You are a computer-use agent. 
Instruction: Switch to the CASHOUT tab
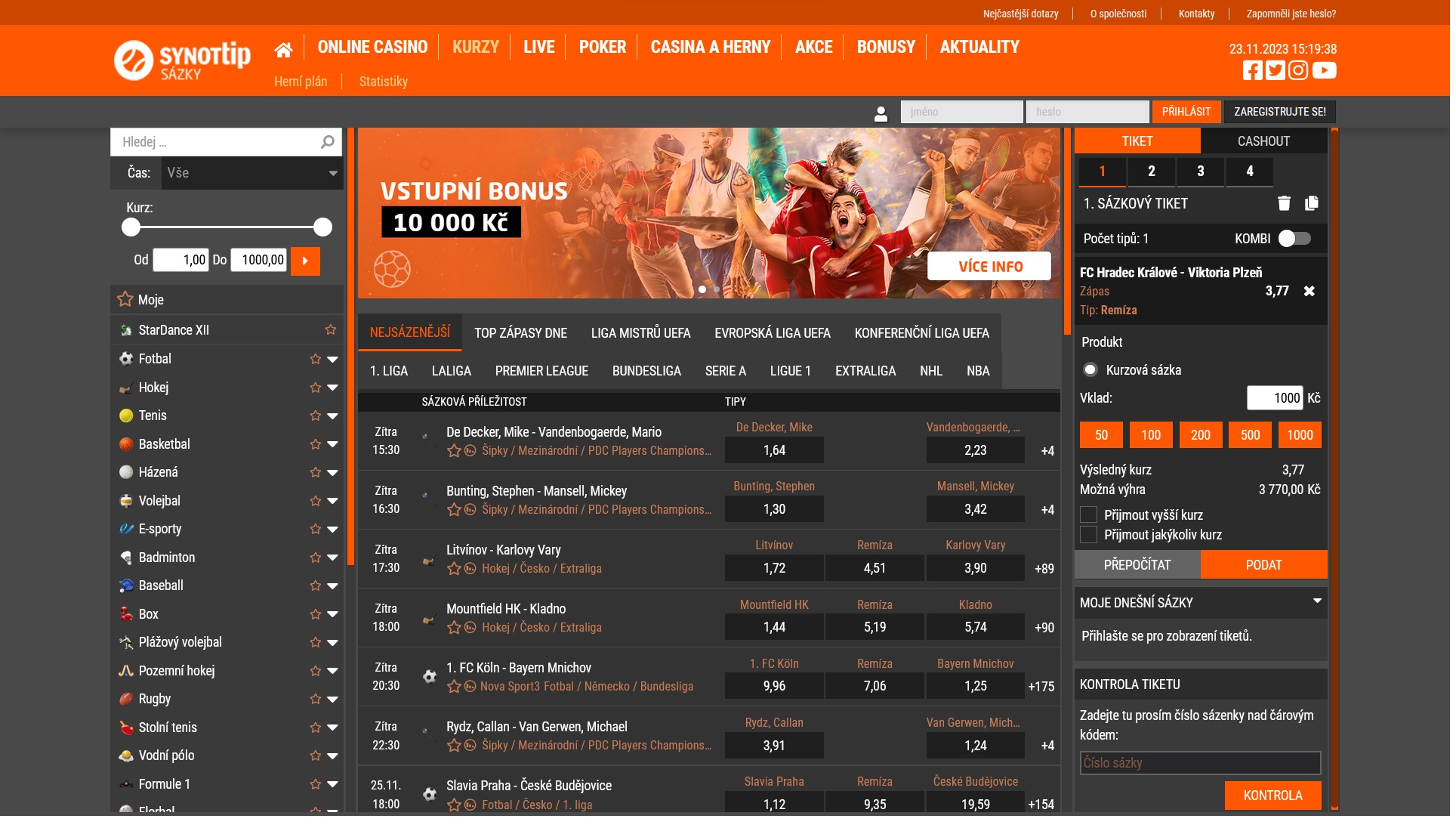point(1263,141)
